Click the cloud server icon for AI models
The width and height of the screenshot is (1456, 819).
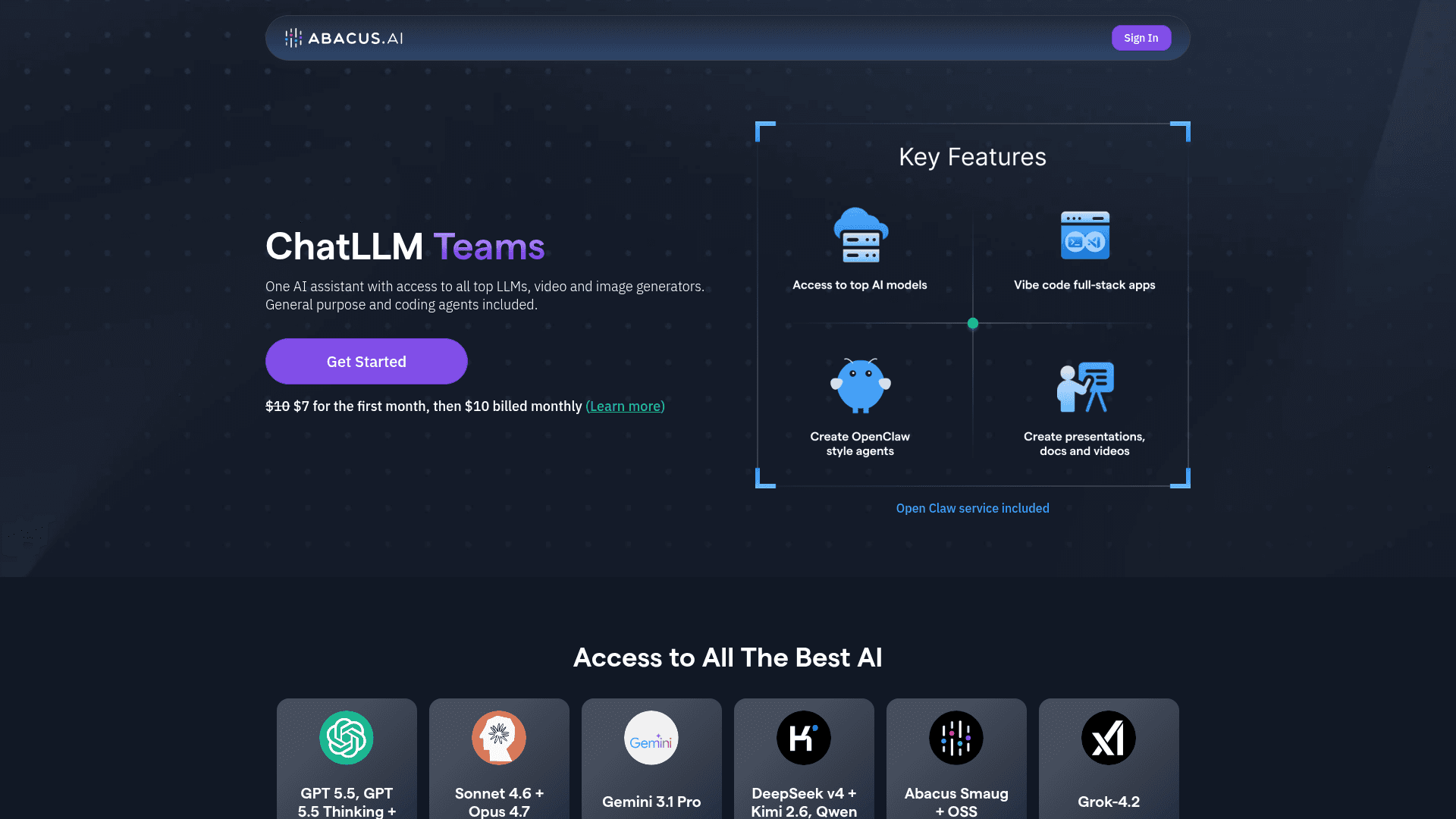coord(861,235)
